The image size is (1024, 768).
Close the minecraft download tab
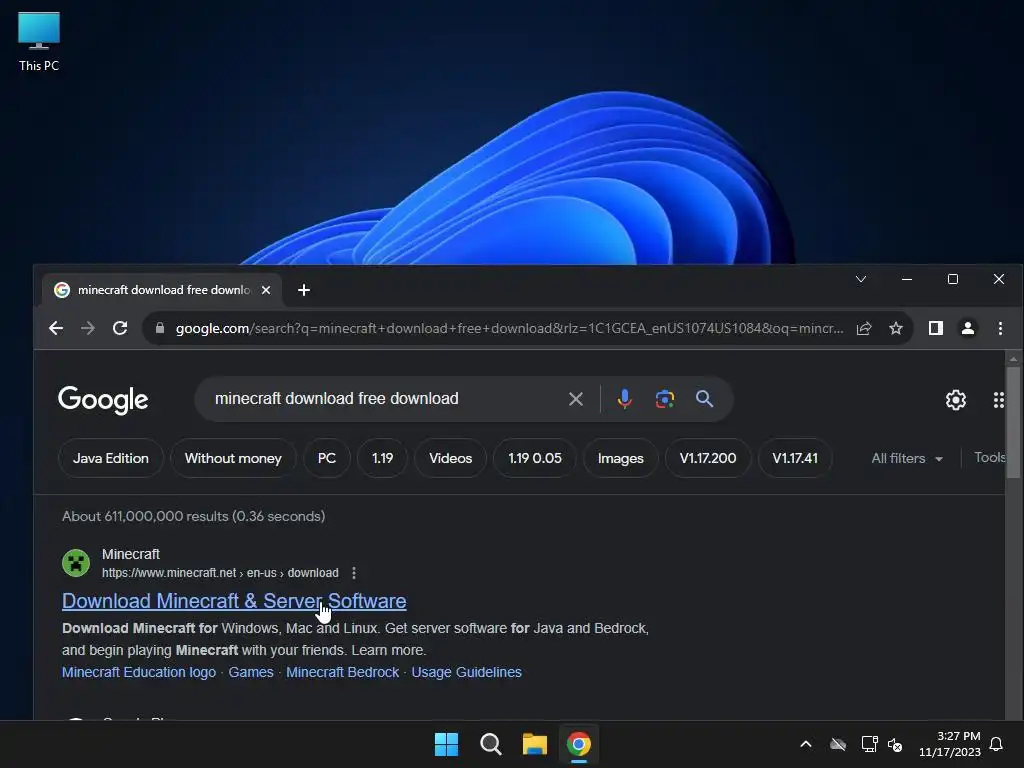click(266, 290)
